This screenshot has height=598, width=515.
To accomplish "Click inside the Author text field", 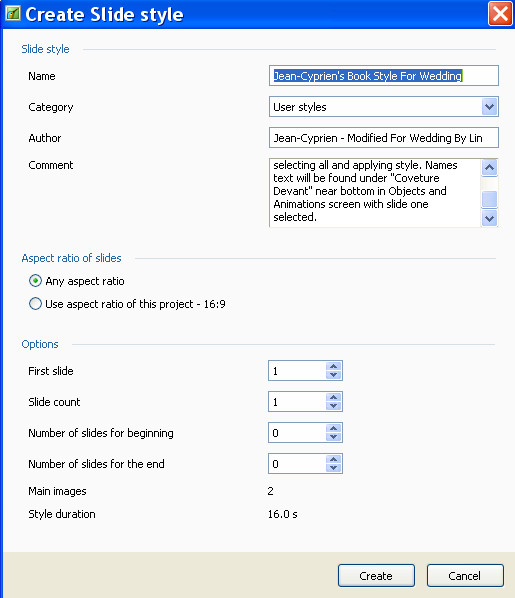I will (x=383, y=138).
